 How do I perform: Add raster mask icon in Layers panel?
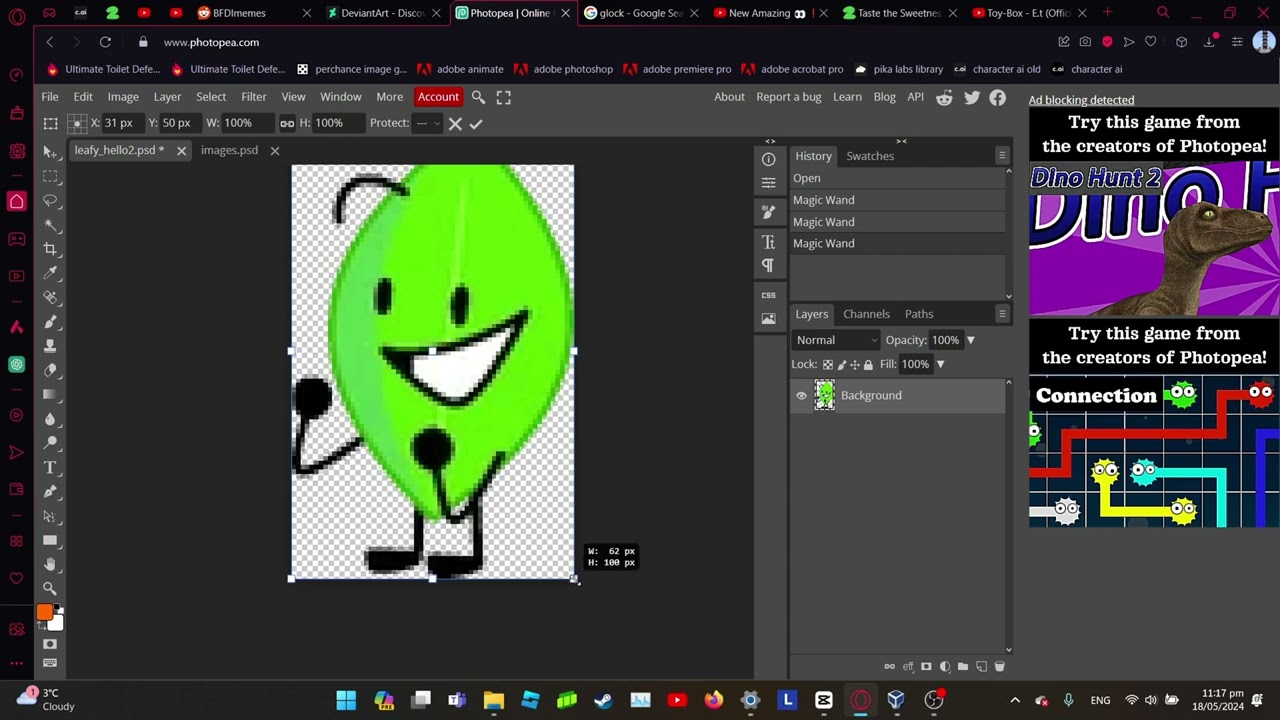tap(926, 666)
